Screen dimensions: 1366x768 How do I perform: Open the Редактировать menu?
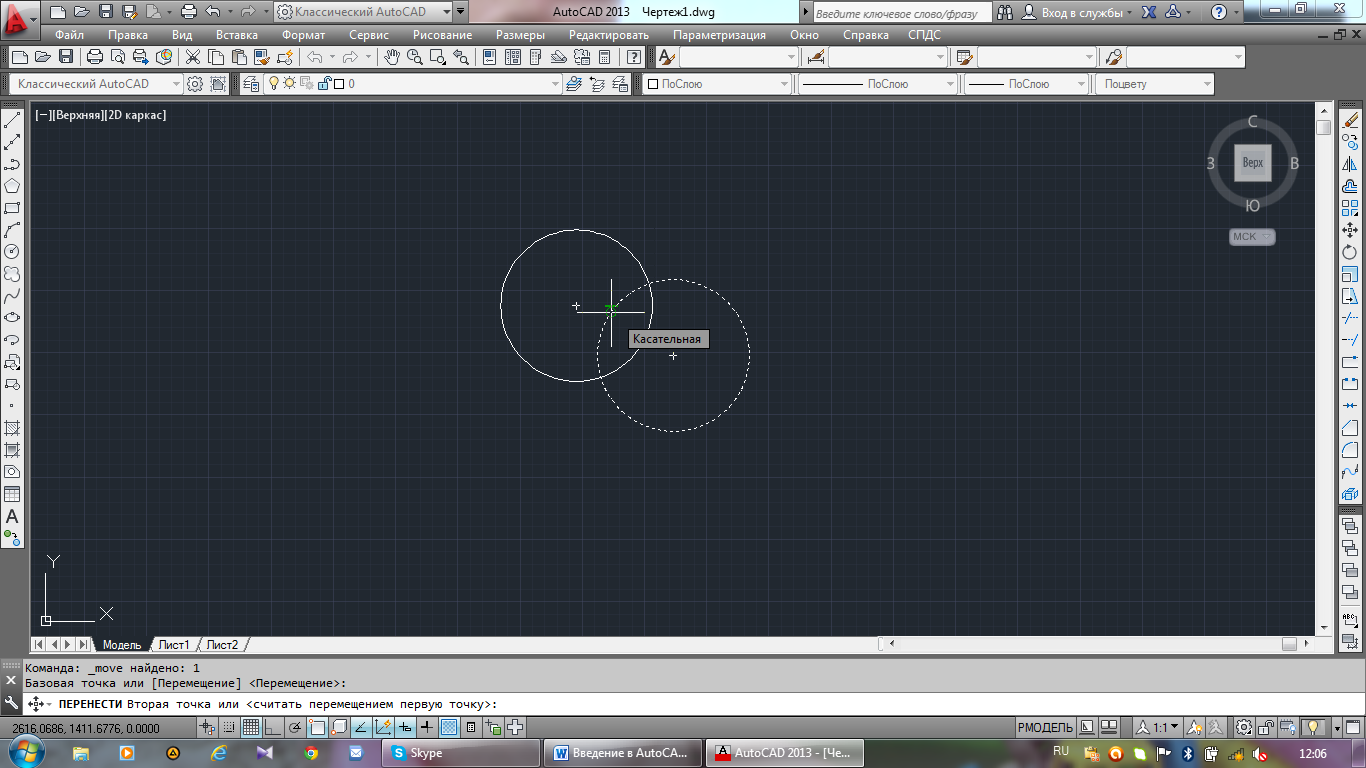(609, 35)
